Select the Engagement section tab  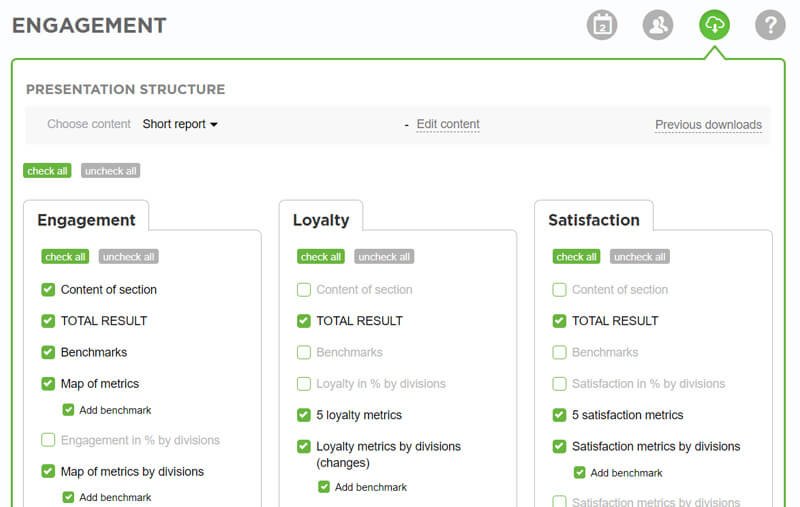pyautogui.click(x=86, y=220)
